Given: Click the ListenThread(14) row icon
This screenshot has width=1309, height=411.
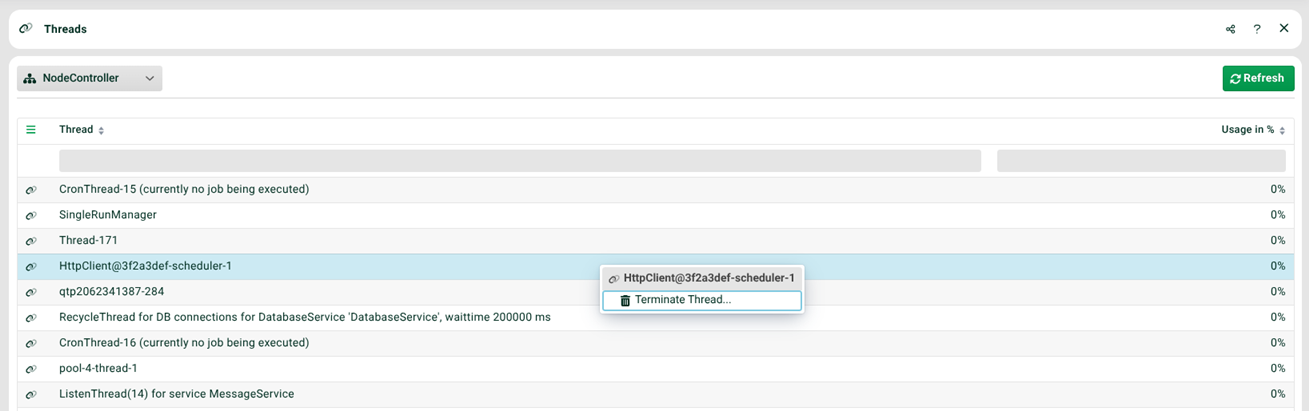Looking at the screenshot, I should (31, 395).
